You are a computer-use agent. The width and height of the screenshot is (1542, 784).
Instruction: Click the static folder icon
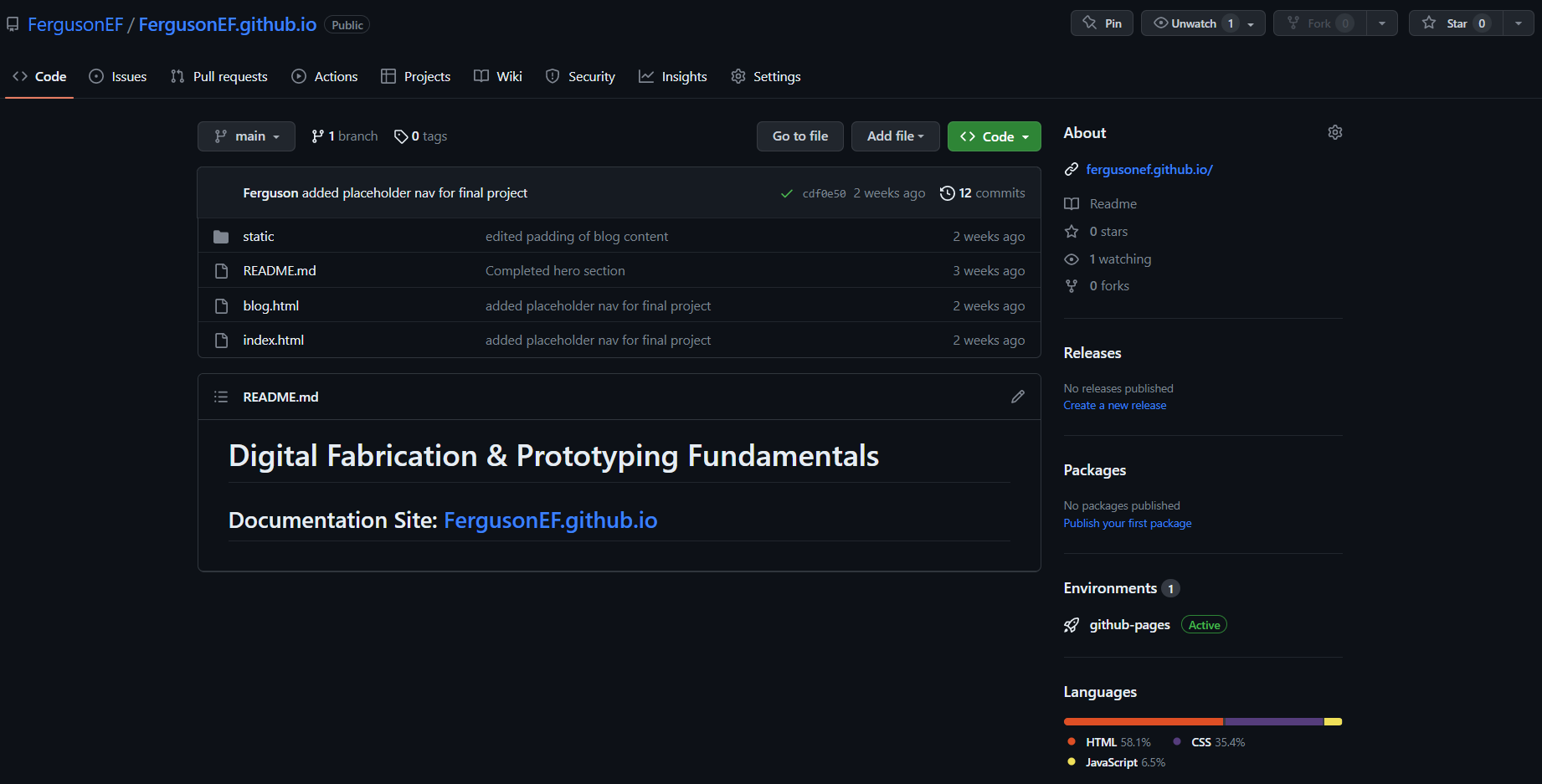[x=221, y=237]
